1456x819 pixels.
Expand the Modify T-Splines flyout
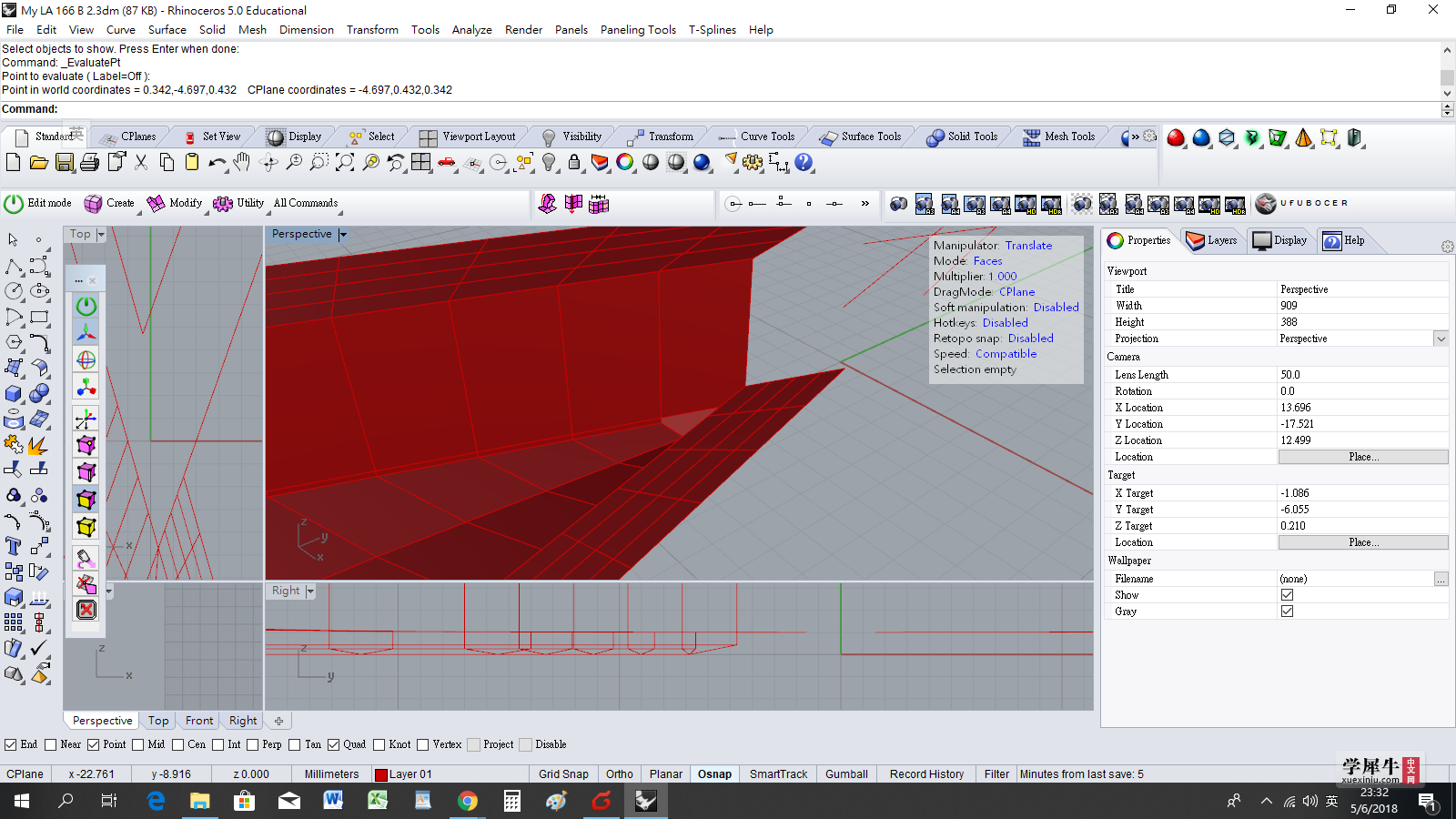[207, 212]
